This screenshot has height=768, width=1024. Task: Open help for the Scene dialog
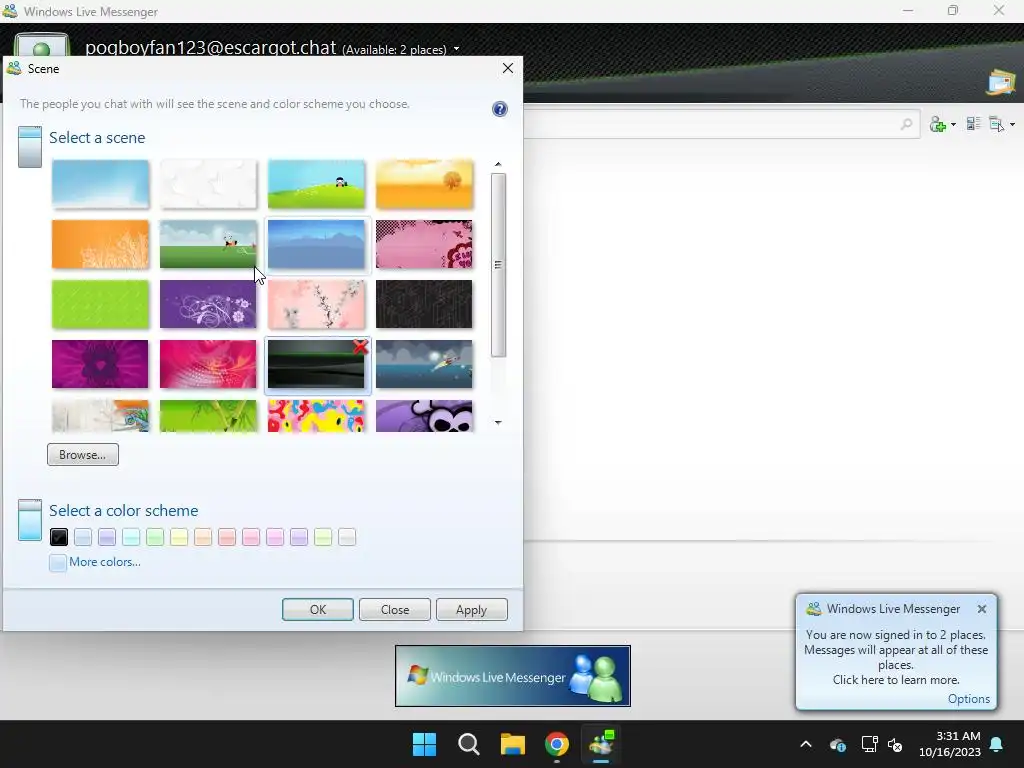500,109
